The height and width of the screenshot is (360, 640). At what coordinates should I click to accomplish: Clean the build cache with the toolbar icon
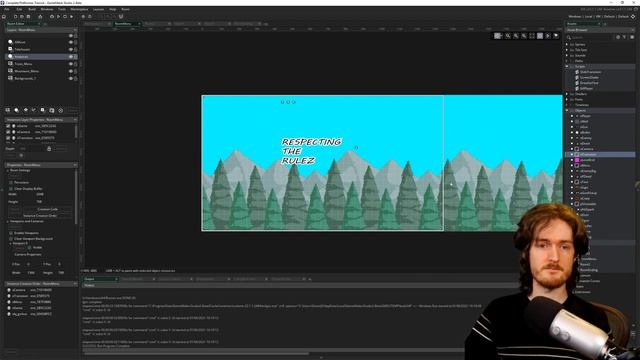71,17
